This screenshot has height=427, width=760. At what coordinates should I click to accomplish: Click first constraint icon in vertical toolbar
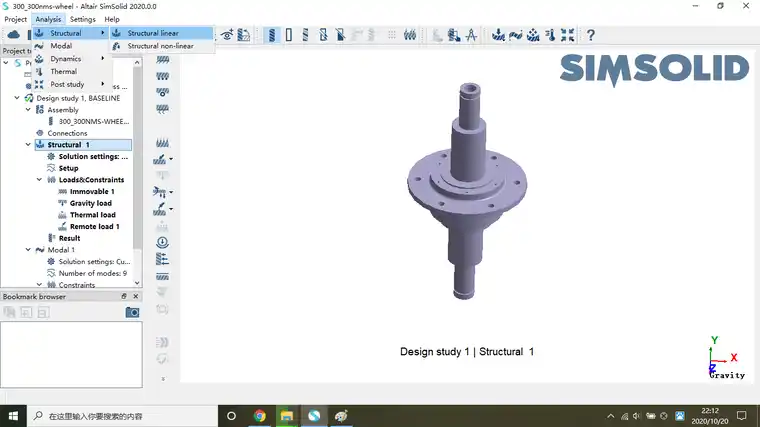[162, 60]
